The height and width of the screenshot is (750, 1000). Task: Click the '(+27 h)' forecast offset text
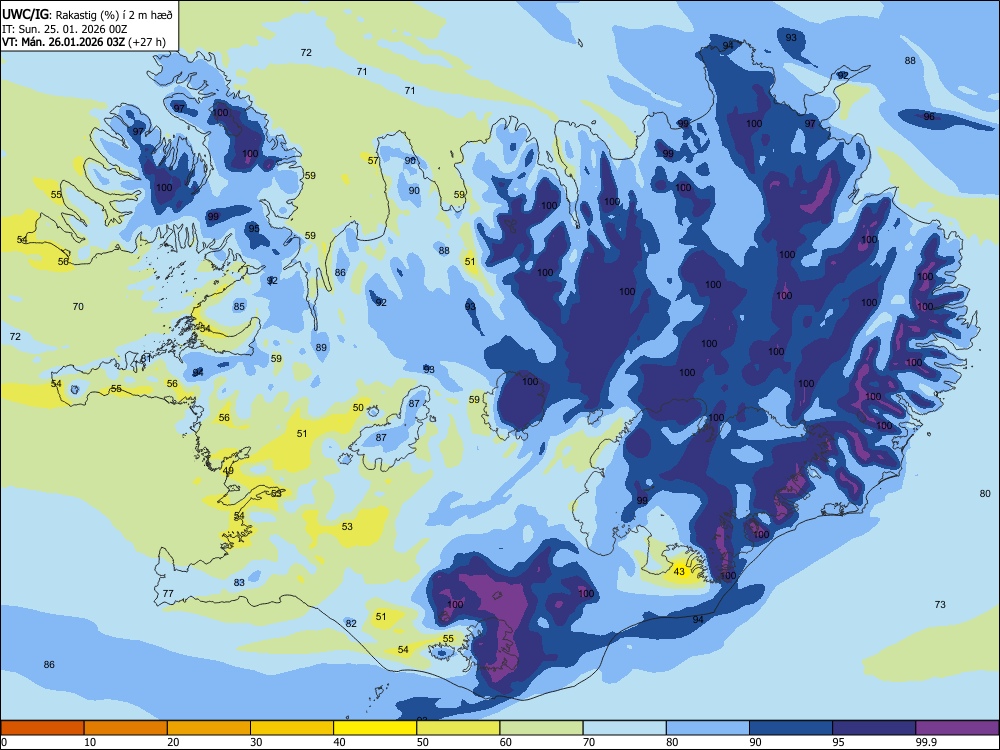pos(147,43)
